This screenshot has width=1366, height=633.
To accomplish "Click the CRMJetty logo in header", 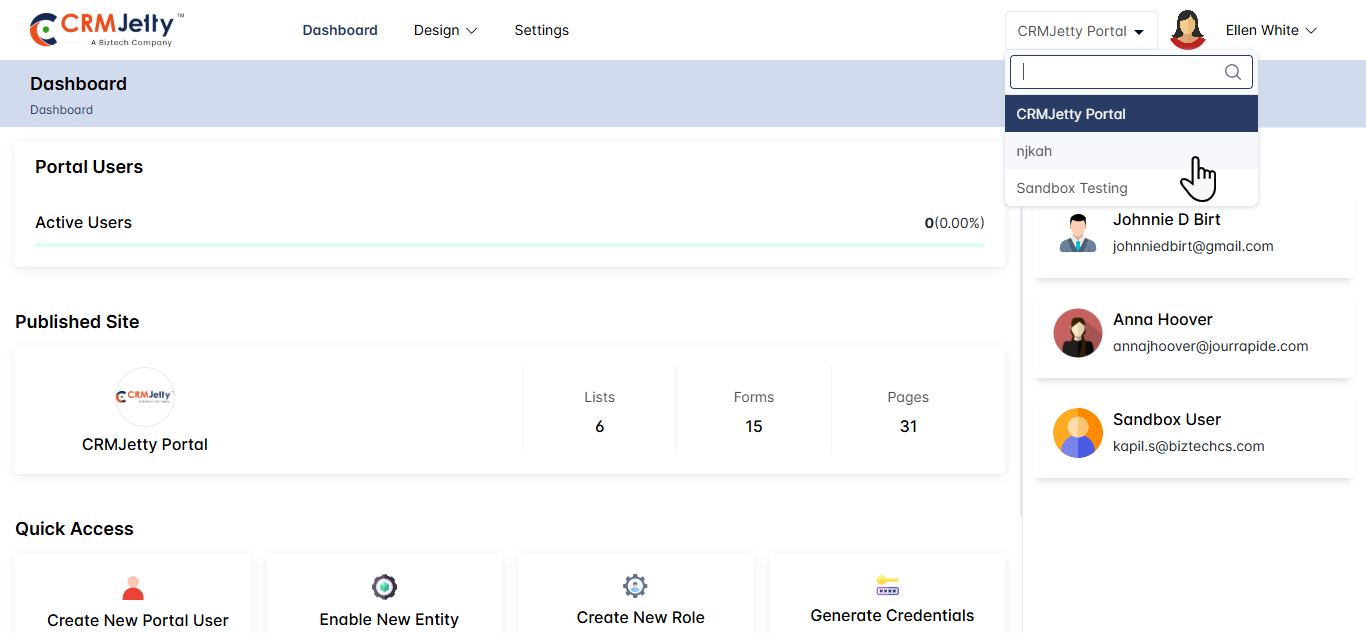I will [107, 30].
